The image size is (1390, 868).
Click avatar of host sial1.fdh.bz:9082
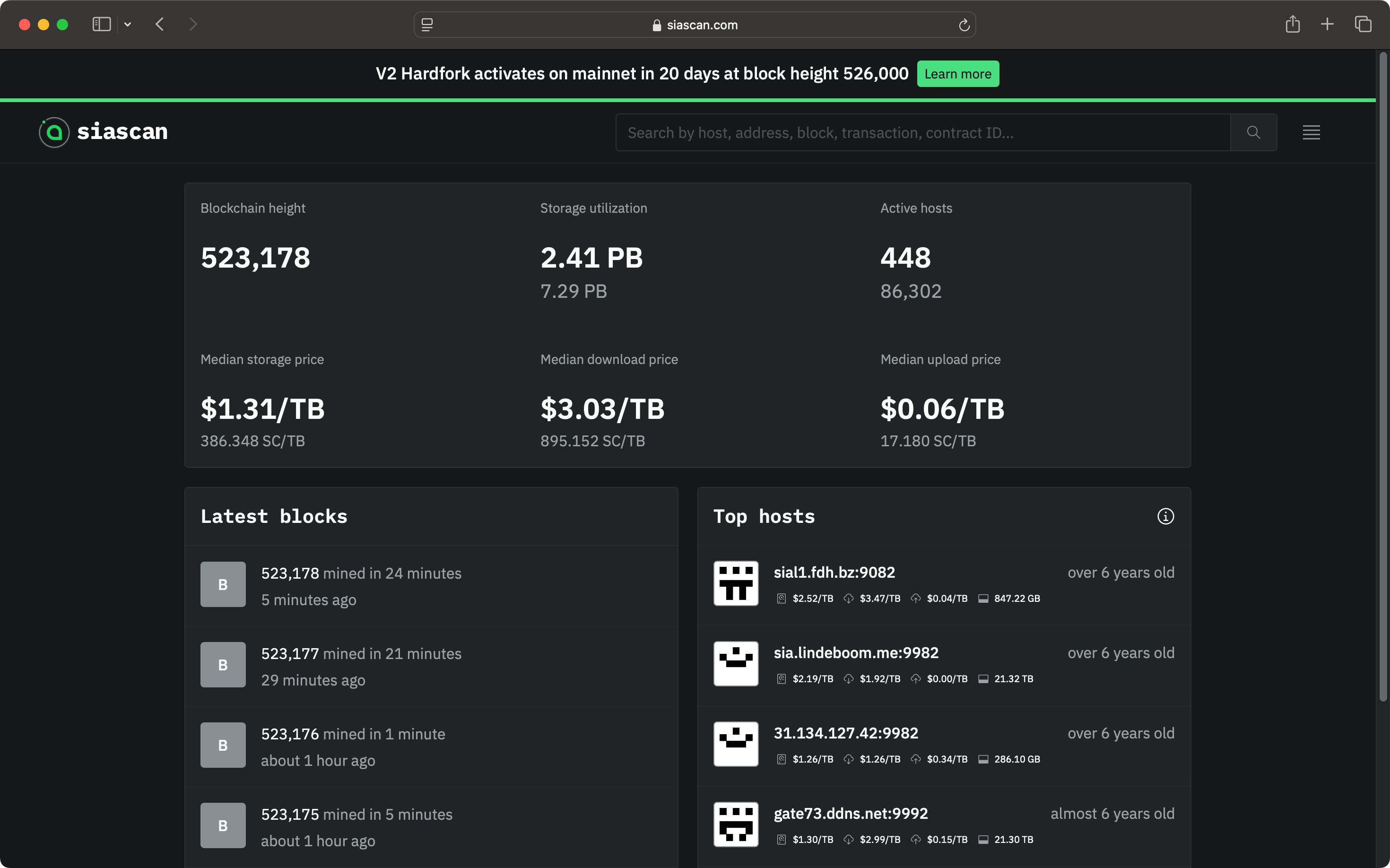click(x=736, y=583)
